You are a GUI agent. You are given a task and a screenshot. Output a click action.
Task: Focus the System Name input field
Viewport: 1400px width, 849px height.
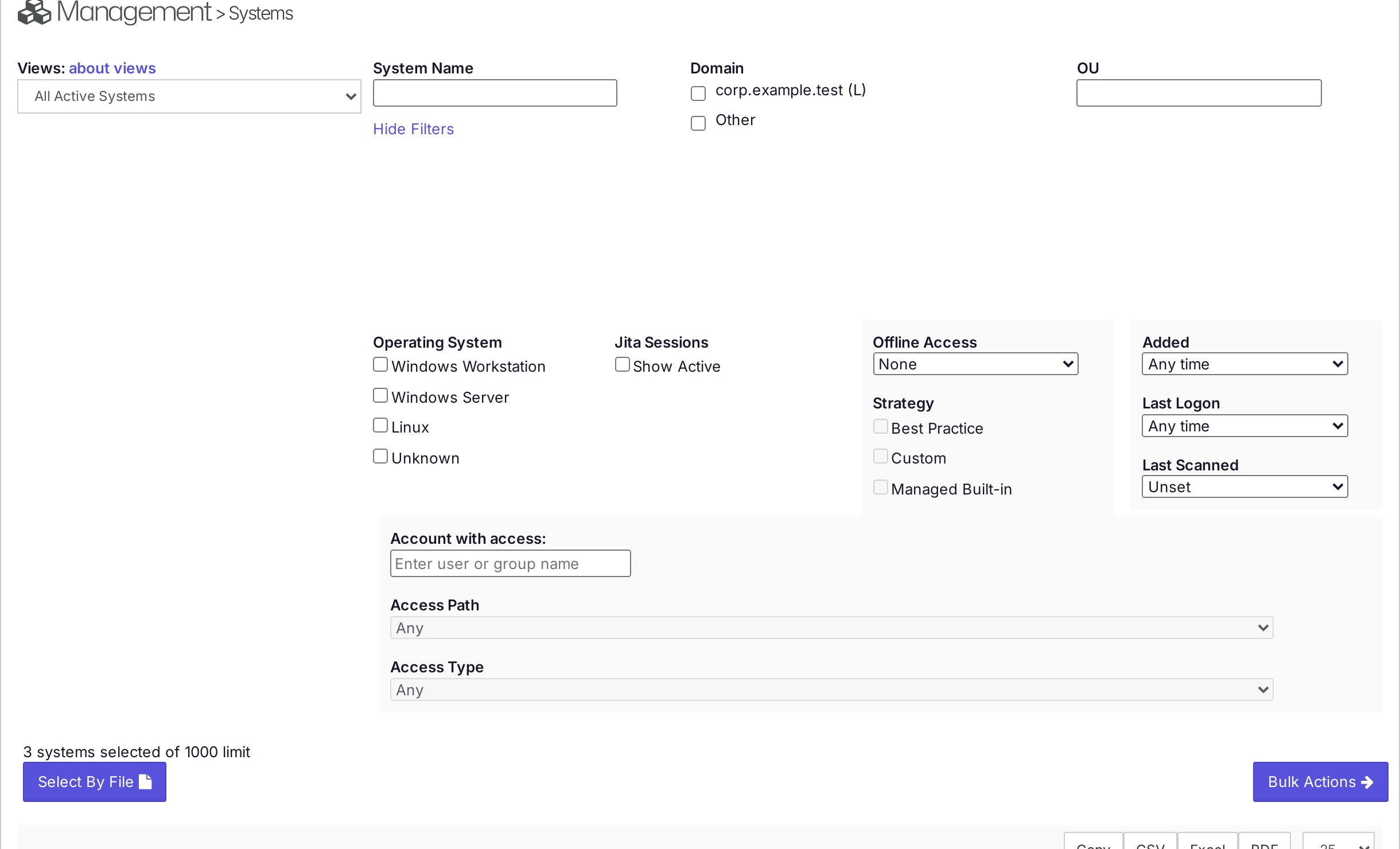pos(495,93)
